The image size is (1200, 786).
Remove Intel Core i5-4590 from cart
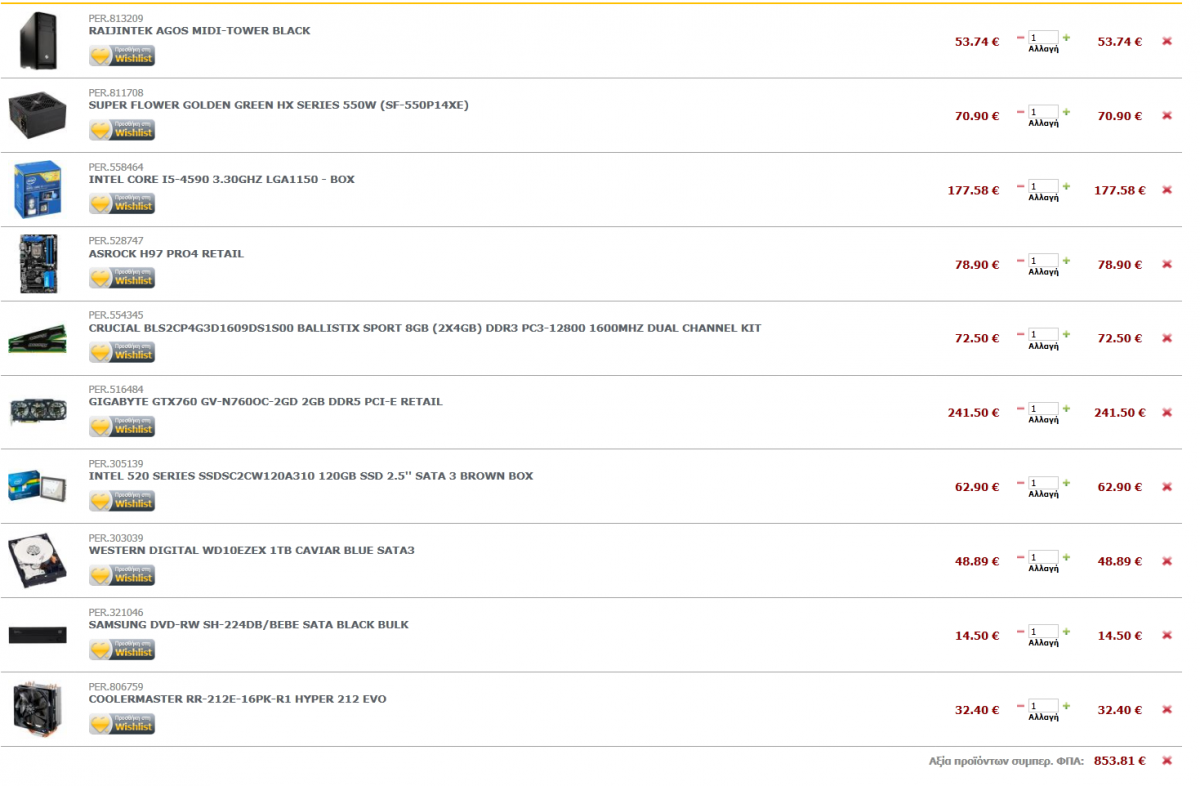[x=1166, y=190]
